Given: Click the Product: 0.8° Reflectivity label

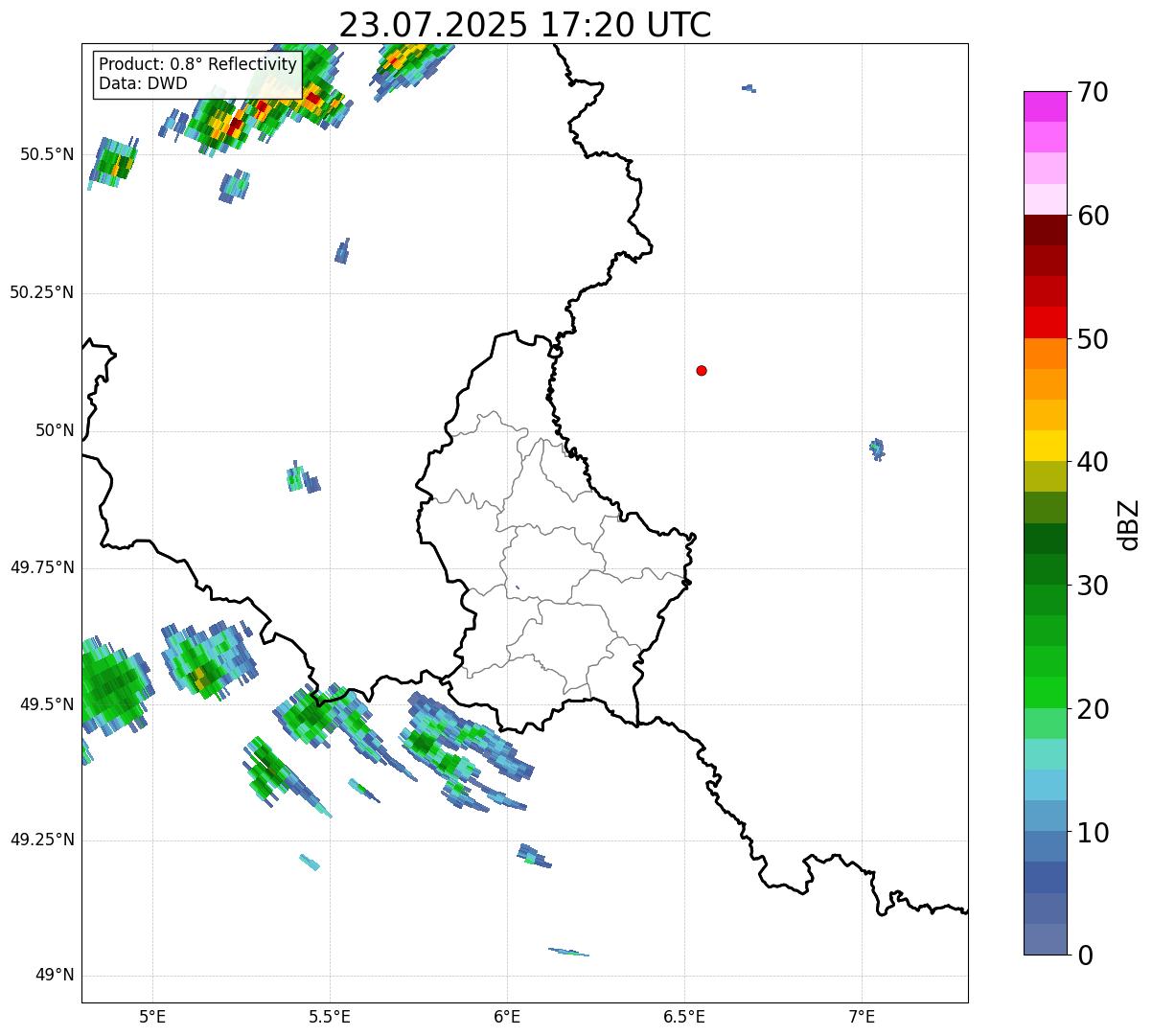Looking at the screenshot, I should tap(198, 64).
